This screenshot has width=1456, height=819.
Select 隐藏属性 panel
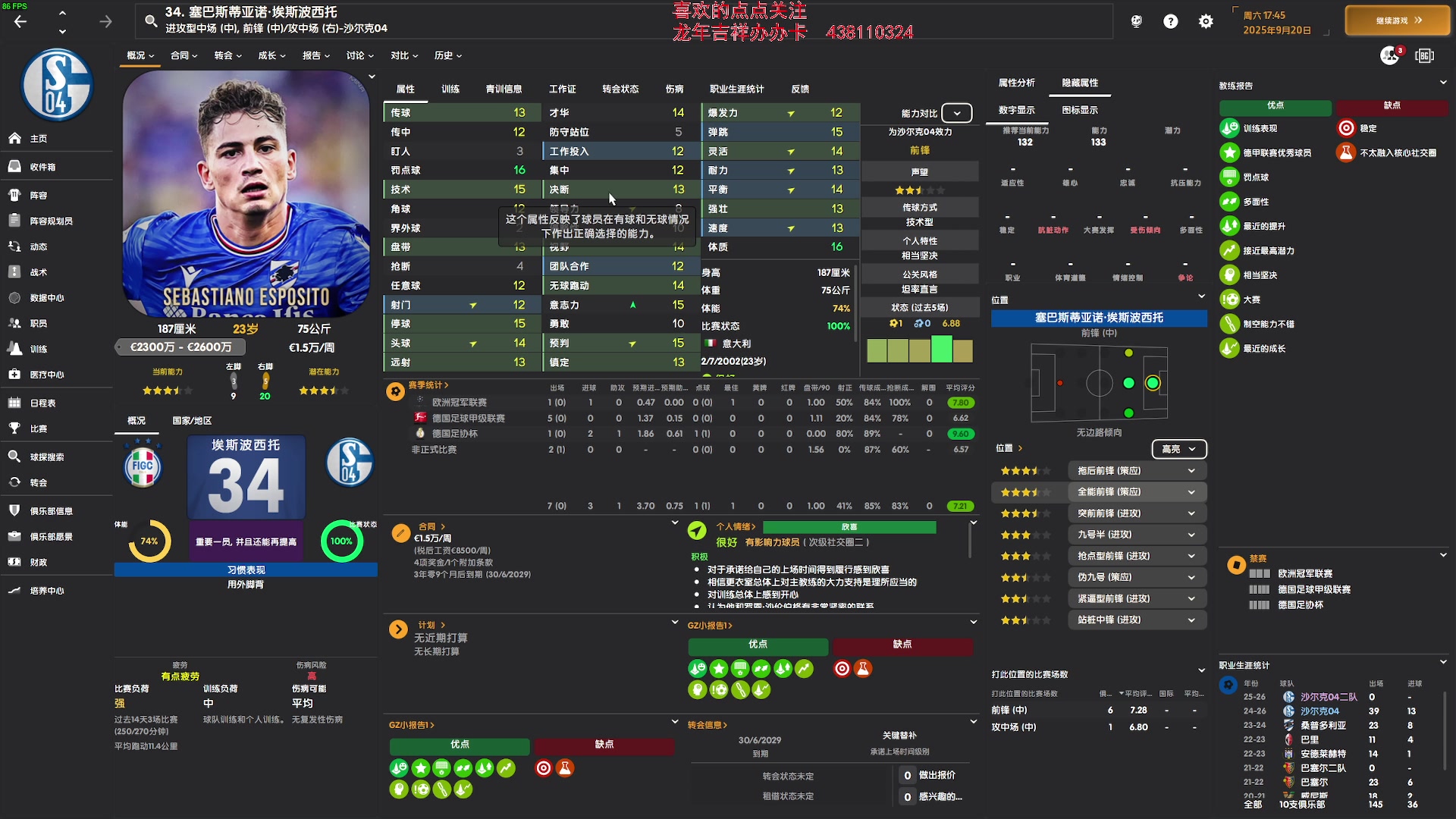click(x=1080, y=83)
